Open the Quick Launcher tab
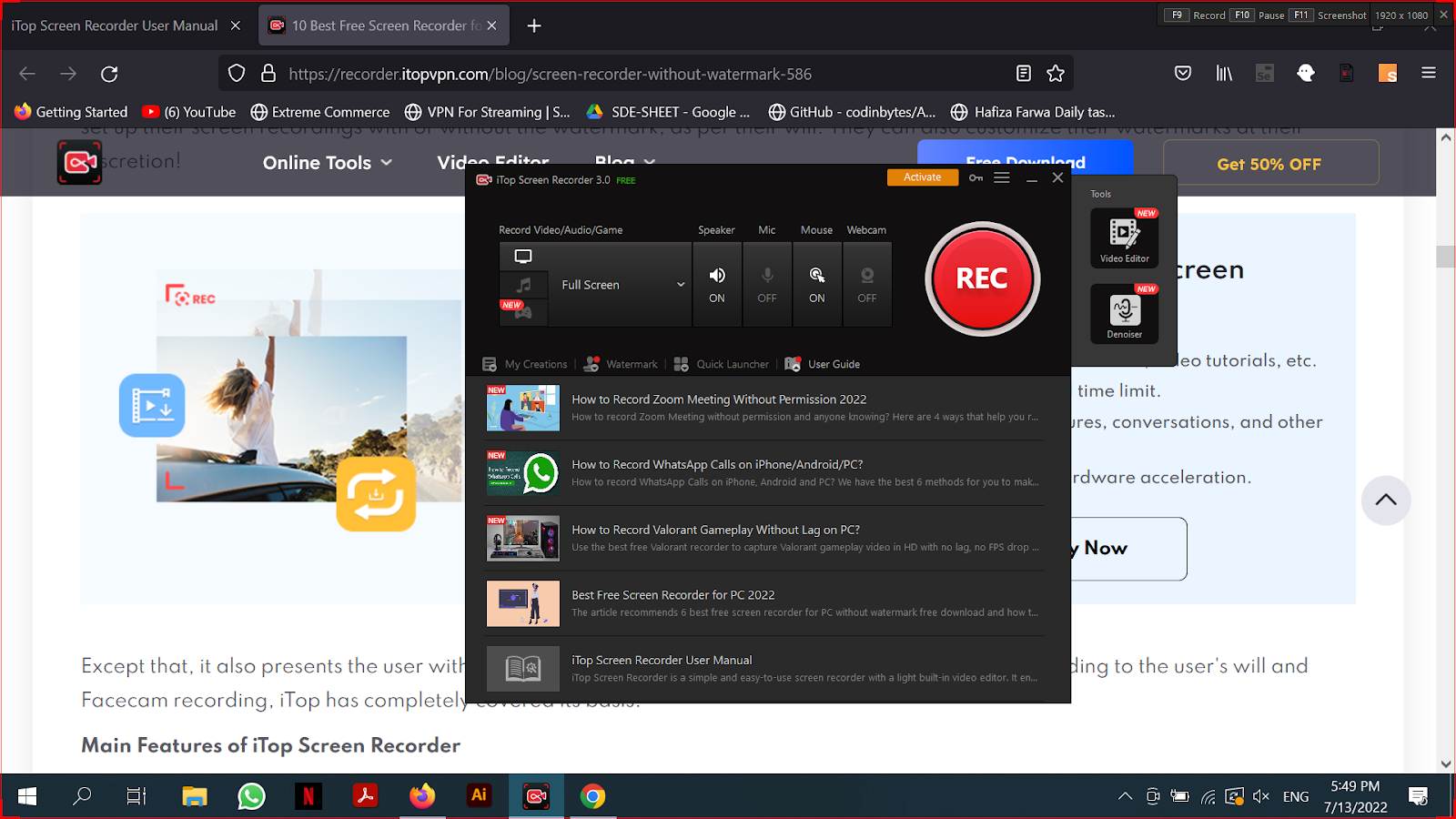The width and height of the screenshot is (1456, 819). tap(722, 364)
